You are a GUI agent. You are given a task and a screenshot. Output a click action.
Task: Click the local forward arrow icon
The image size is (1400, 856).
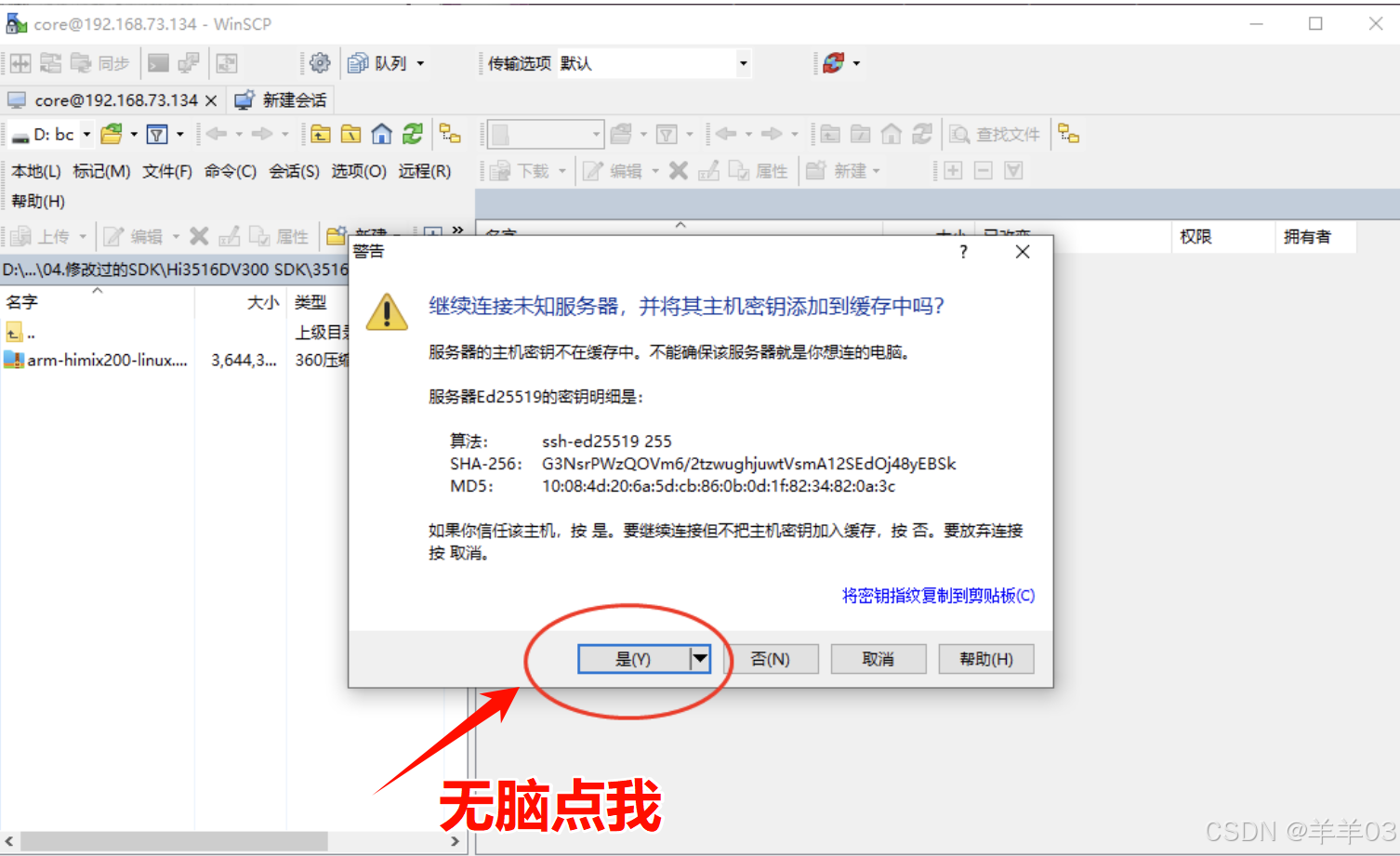(x=262, y=135)
